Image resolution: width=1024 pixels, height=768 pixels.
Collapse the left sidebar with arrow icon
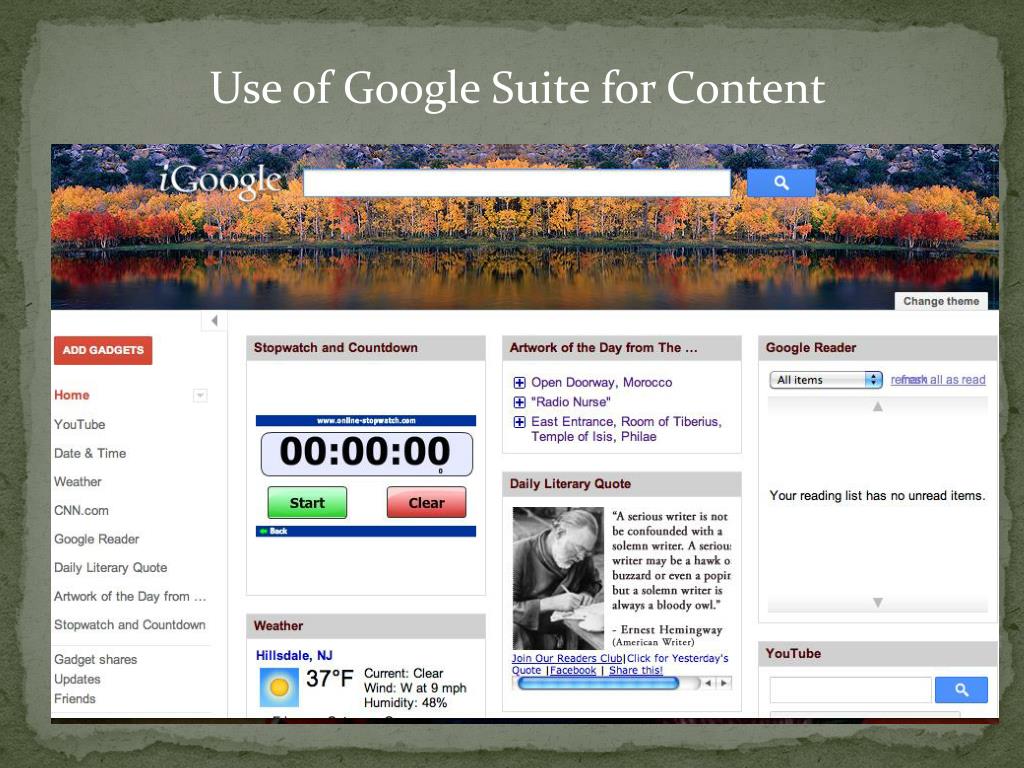tap(214, 321)
